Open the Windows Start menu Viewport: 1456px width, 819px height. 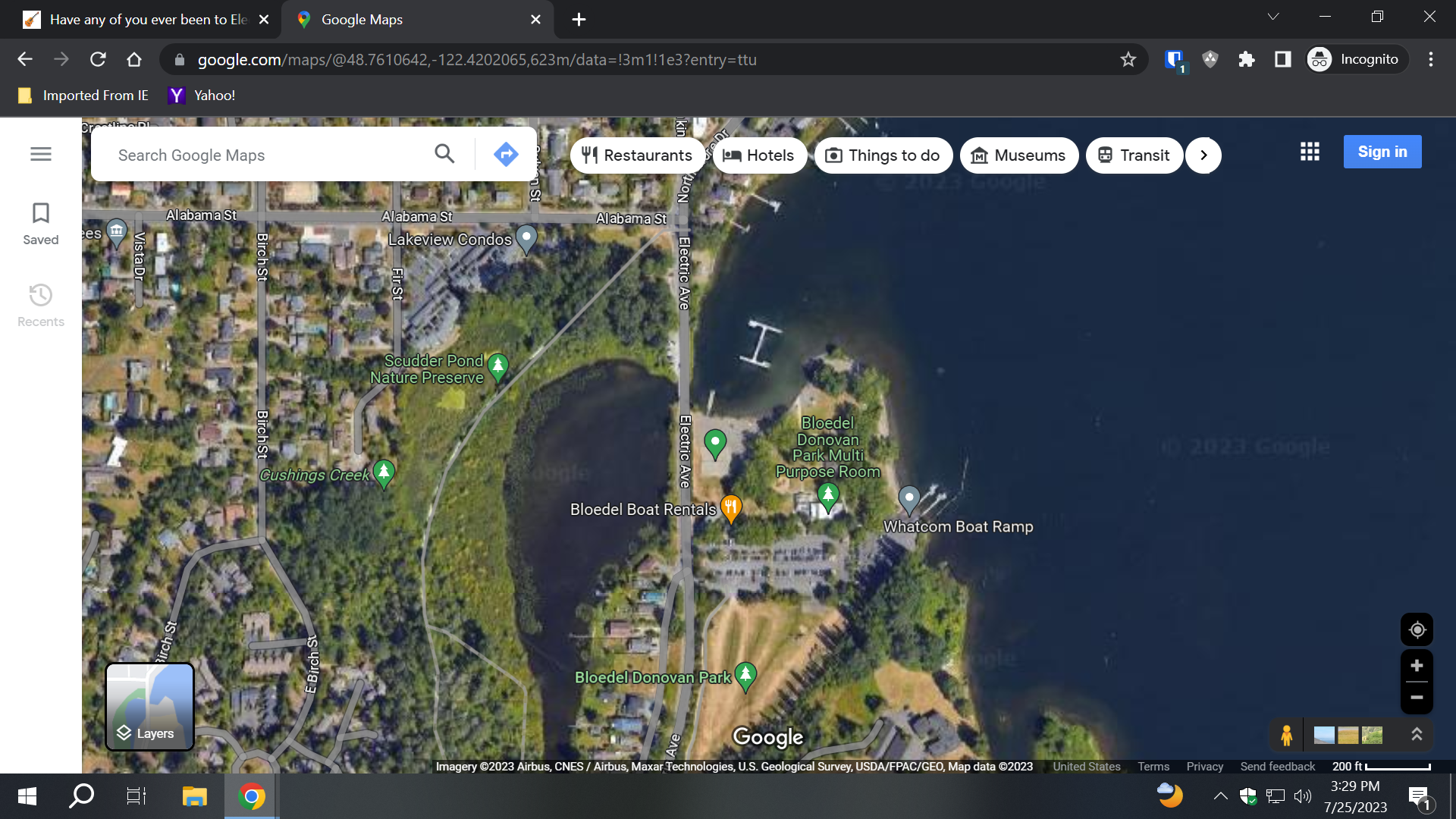point(27,796)
